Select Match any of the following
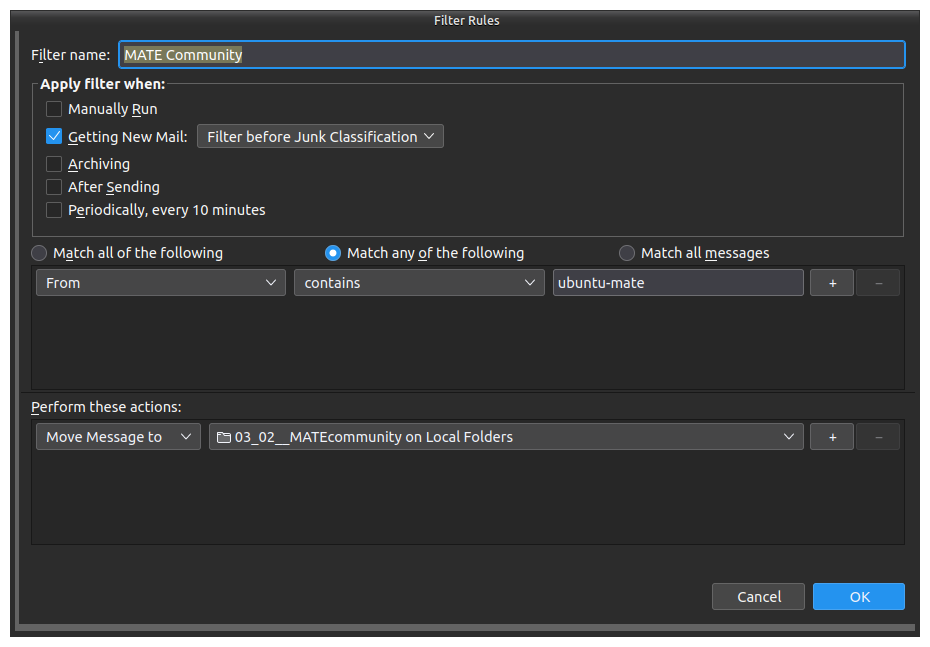 (333, 253)
